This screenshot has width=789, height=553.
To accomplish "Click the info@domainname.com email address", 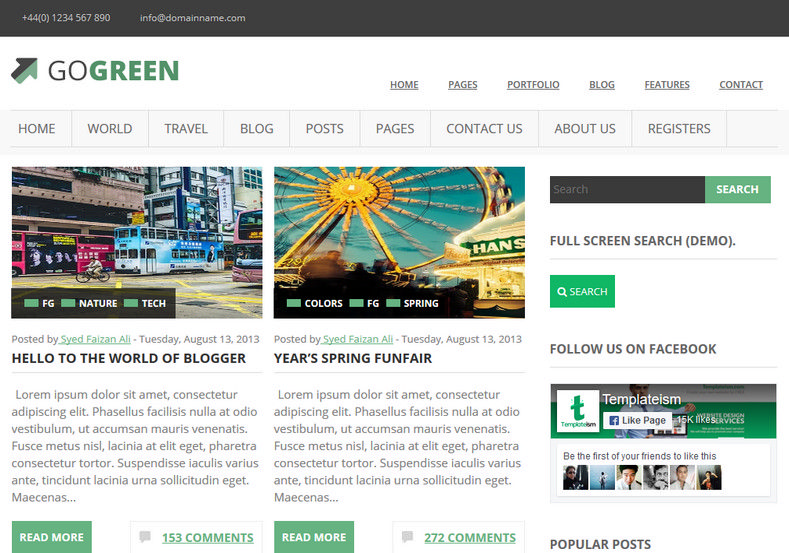I will pos(193,18).
